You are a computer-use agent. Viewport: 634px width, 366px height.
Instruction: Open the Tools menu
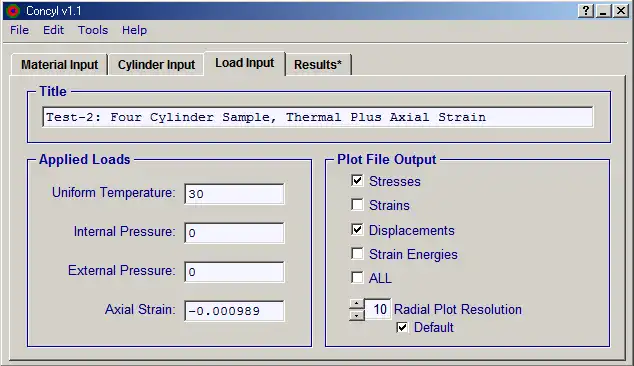point(93,30)
